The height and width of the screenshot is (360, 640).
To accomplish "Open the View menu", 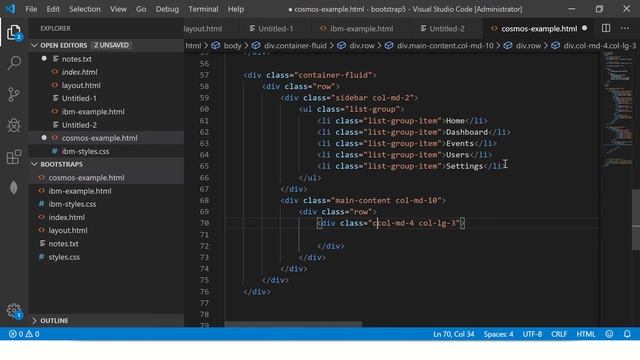I will (x=118, y=9).
